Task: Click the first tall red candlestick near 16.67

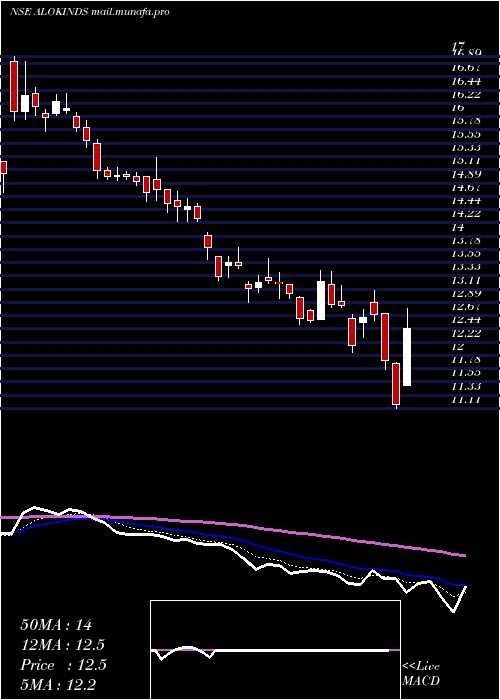Action: pyautogui.click(x=14, y=86)
